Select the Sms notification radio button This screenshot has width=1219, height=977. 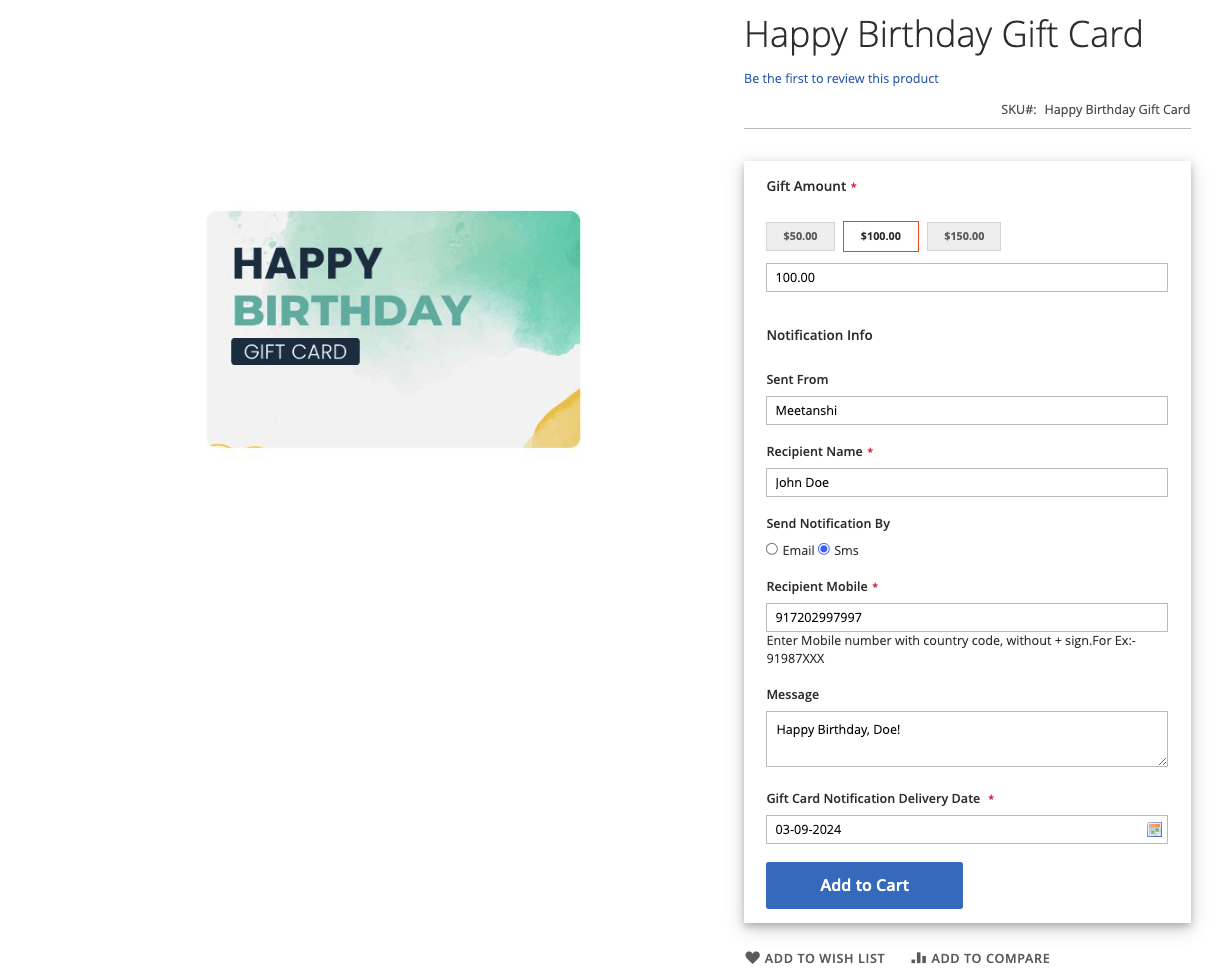click(x=823, y=549)
